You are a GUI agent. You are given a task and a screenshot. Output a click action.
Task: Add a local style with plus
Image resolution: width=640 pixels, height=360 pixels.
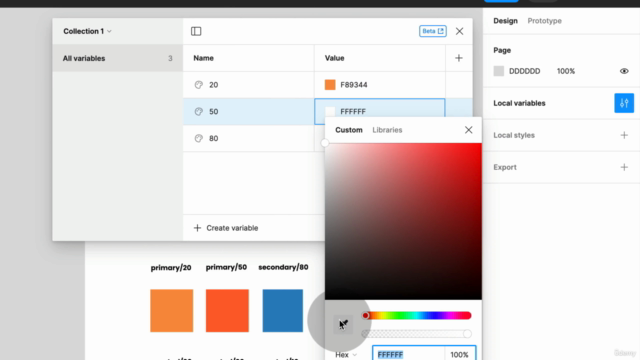point(624,135)
